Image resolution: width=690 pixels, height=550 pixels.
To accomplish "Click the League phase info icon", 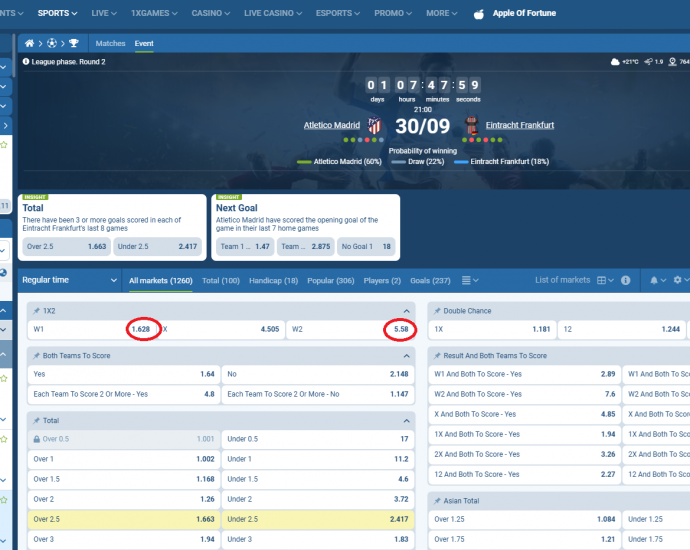I will click(26, 62).
